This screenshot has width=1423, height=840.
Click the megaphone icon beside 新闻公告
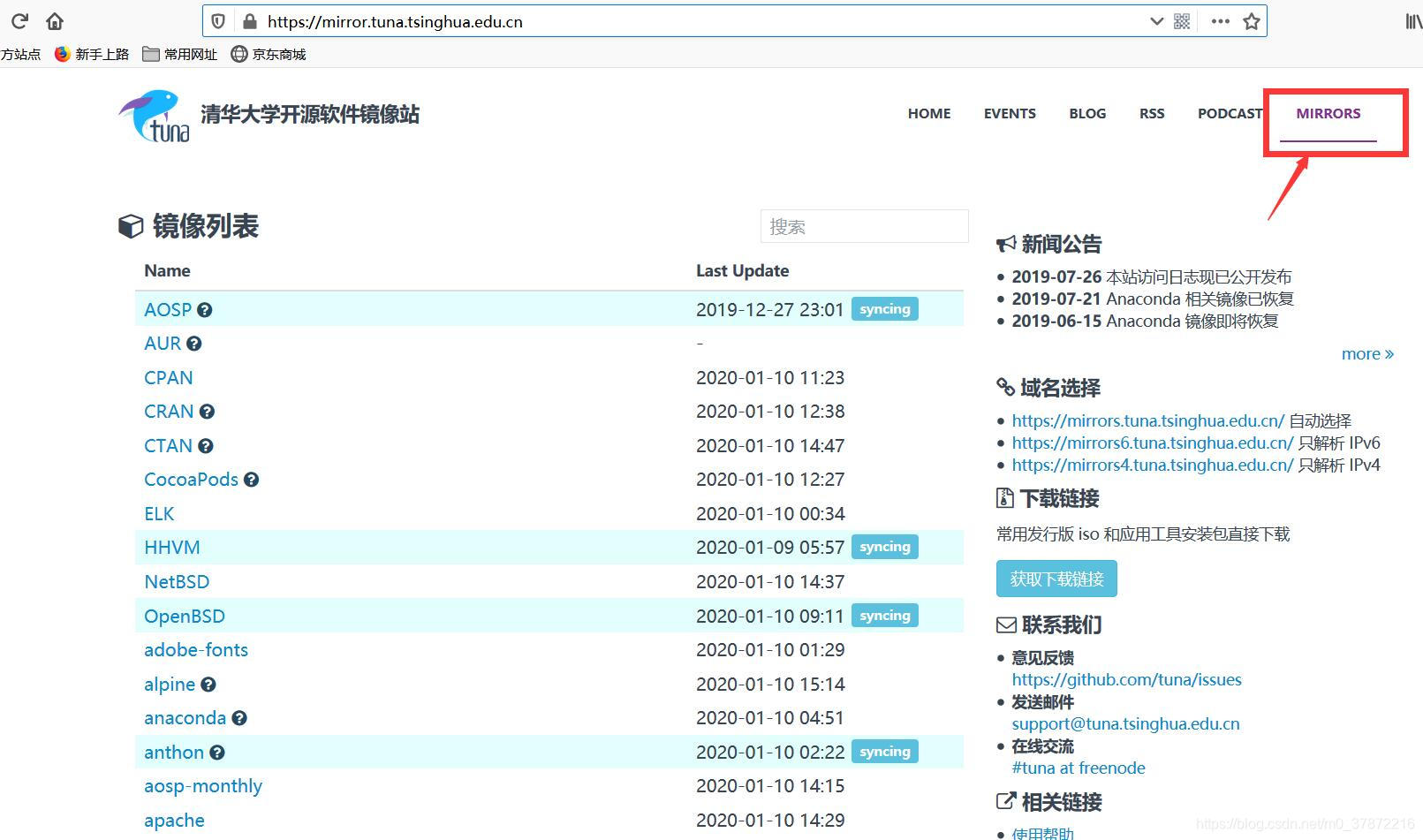click(1006, 244)
